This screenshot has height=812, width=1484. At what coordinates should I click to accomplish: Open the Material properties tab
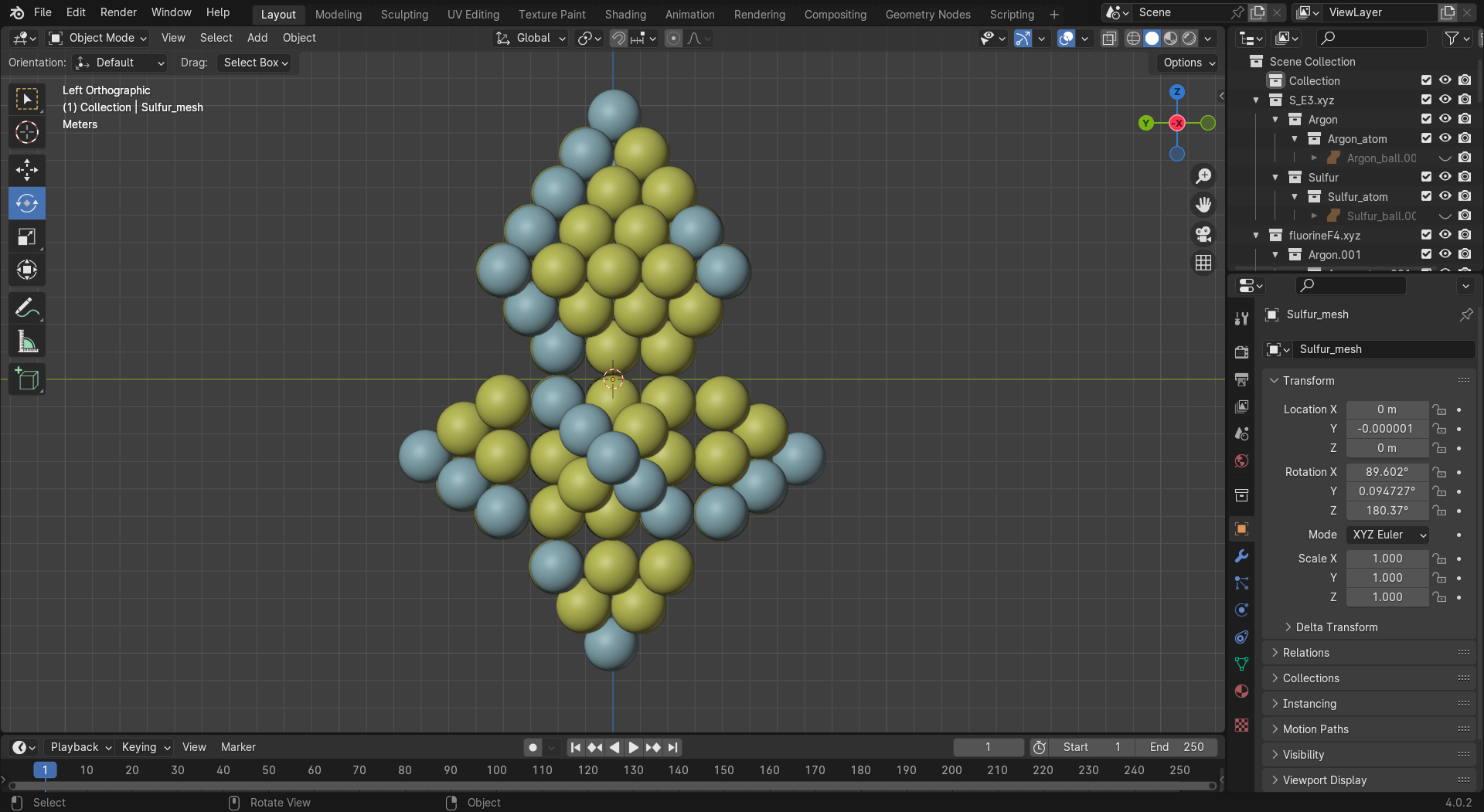(x=1242, y=691)
